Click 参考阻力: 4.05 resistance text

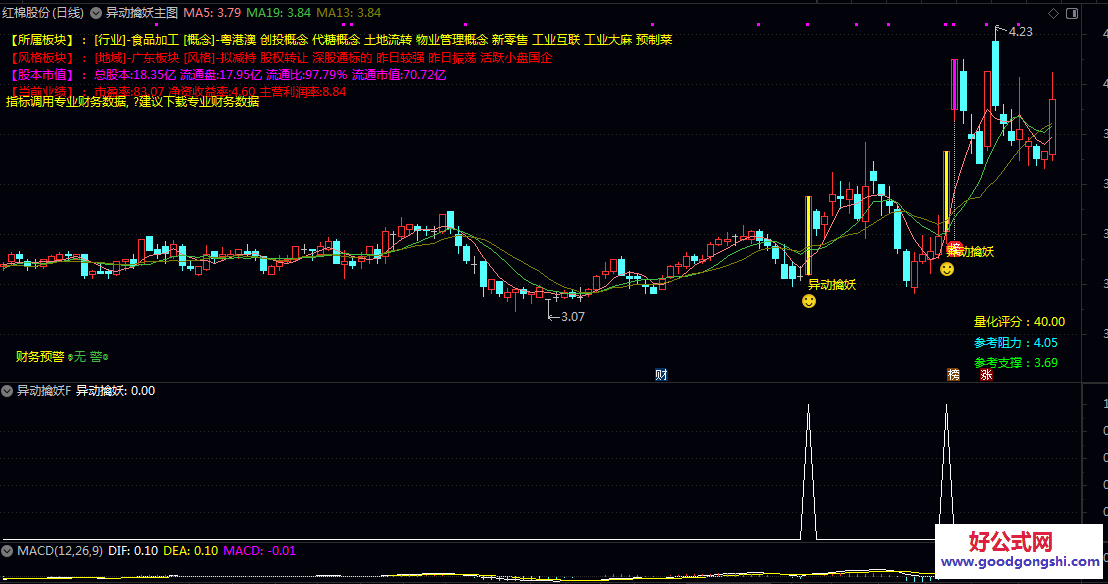click(1015, 343)
